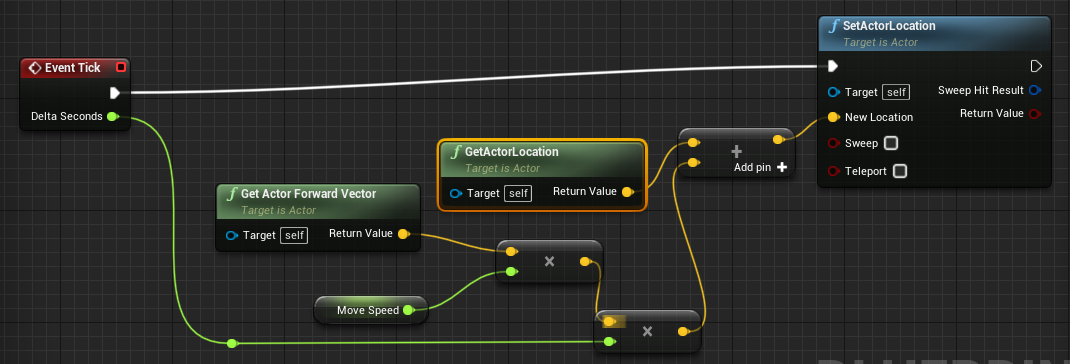Select the SetActorLocation node header
Screen dimensions: 1070x364
coord(934,33)
